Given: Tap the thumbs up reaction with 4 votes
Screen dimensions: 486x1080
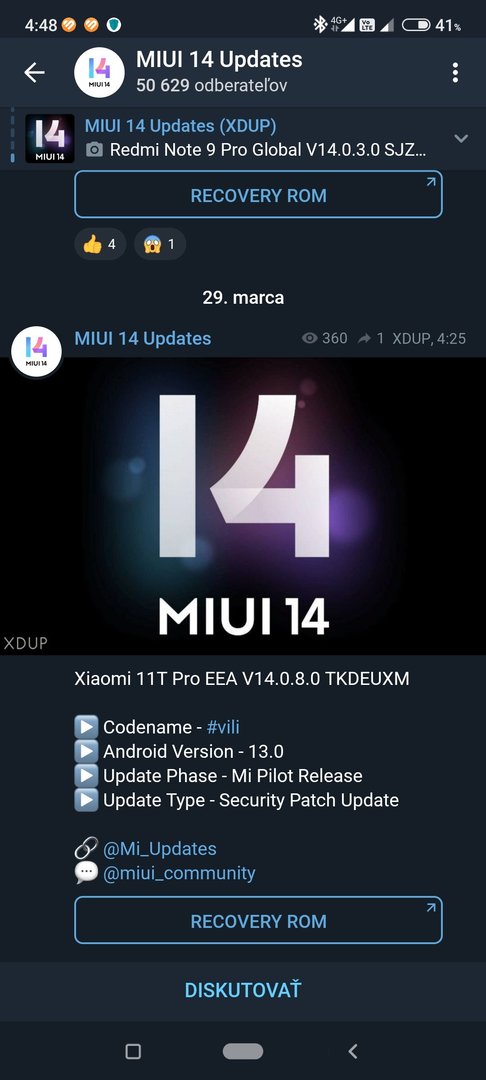Looking at the screenshot, I should pyautogui.click(x=101, y=244).
